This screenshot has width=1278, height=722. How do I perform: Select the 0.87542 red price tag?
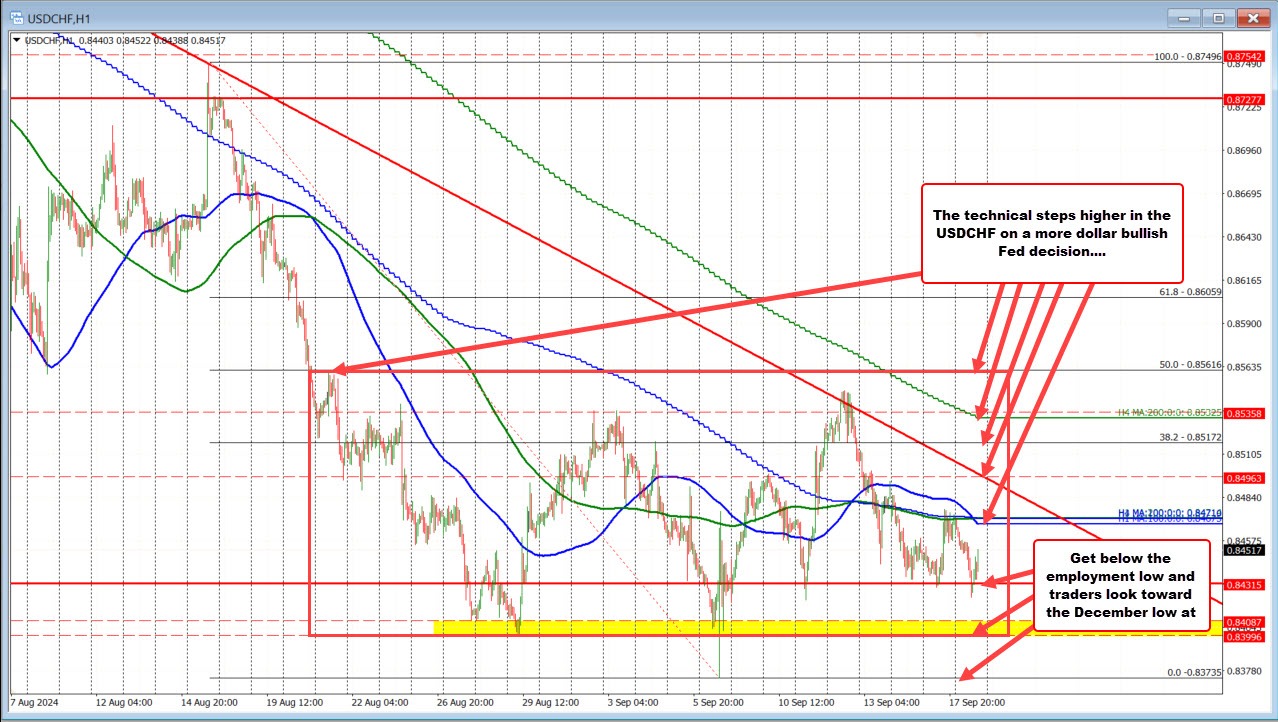[x=1244, y=56]
